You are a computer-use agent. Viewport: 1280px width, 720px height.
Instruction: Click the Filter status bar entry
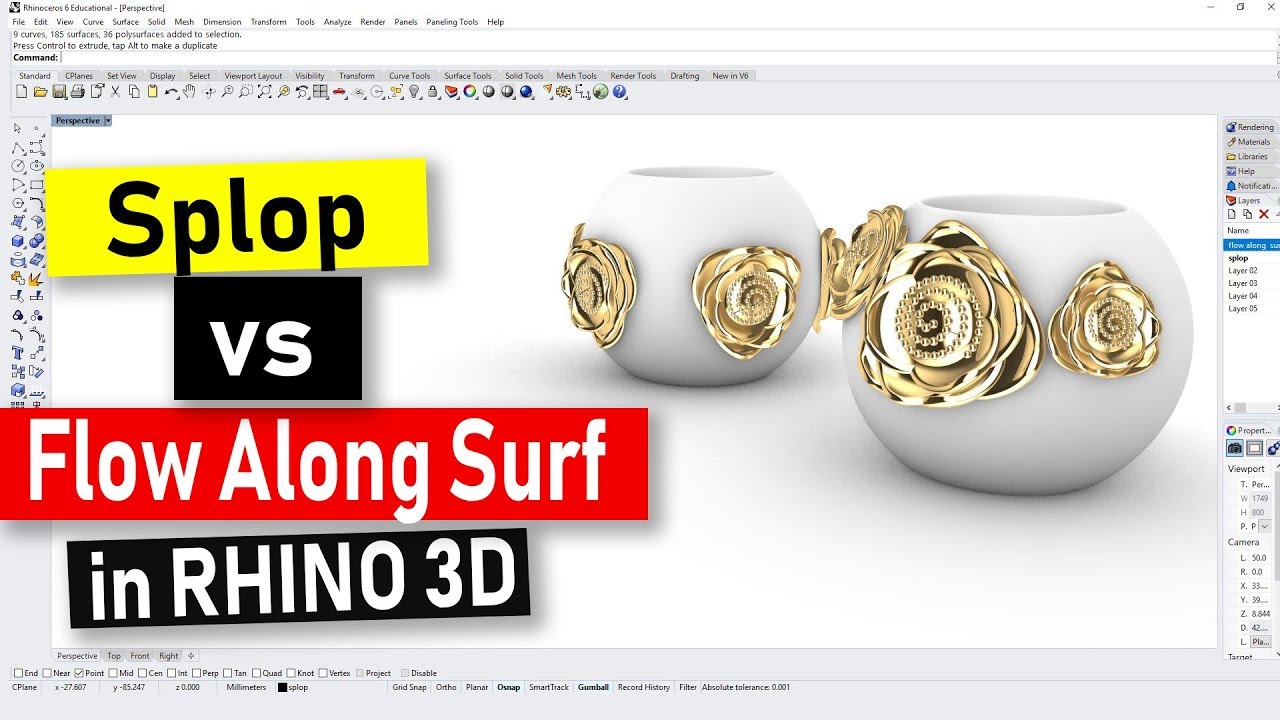(687, 687)
